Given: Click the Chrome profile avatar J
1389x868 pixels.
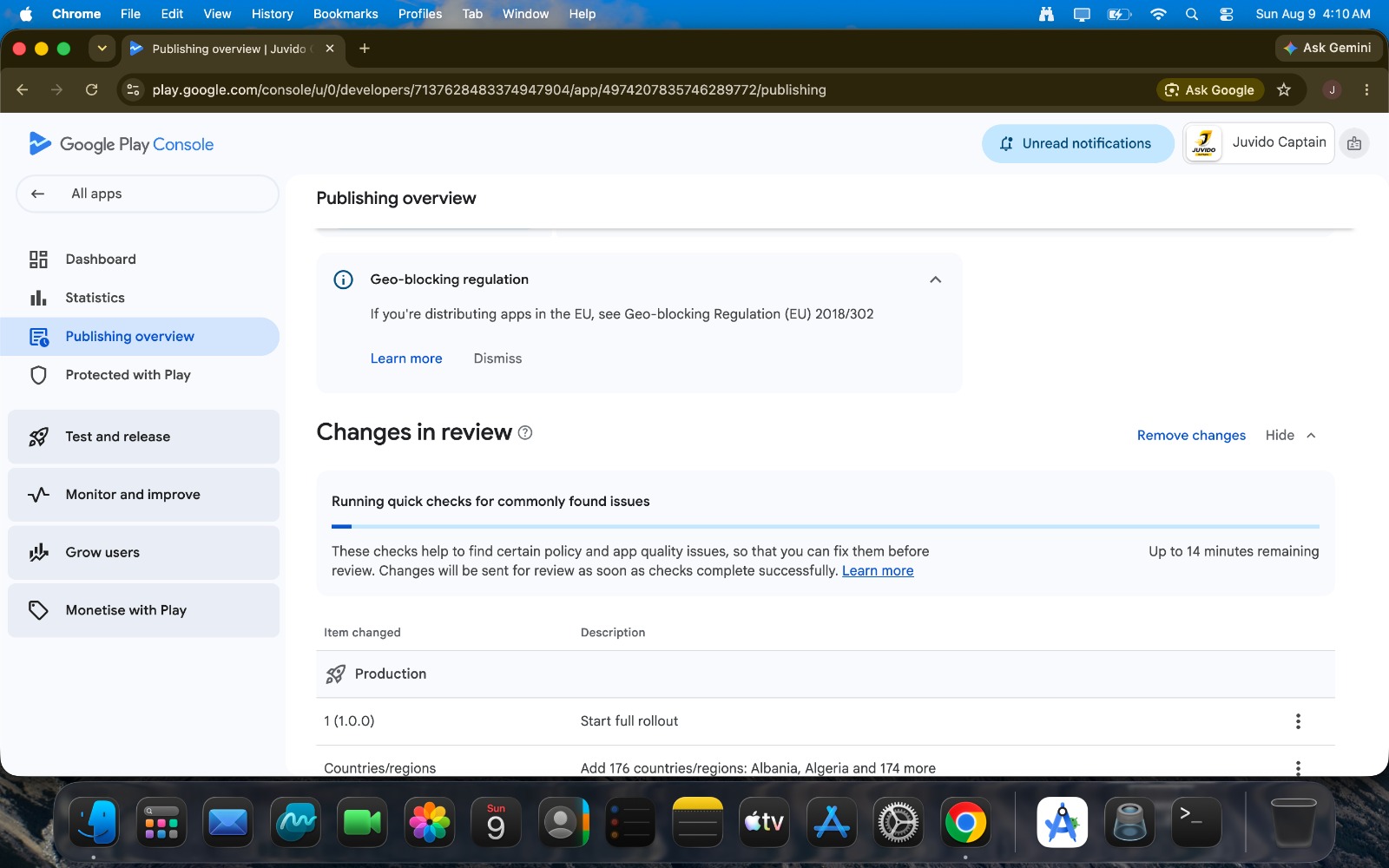Looking at the screenshot, I should [1332, 89].
